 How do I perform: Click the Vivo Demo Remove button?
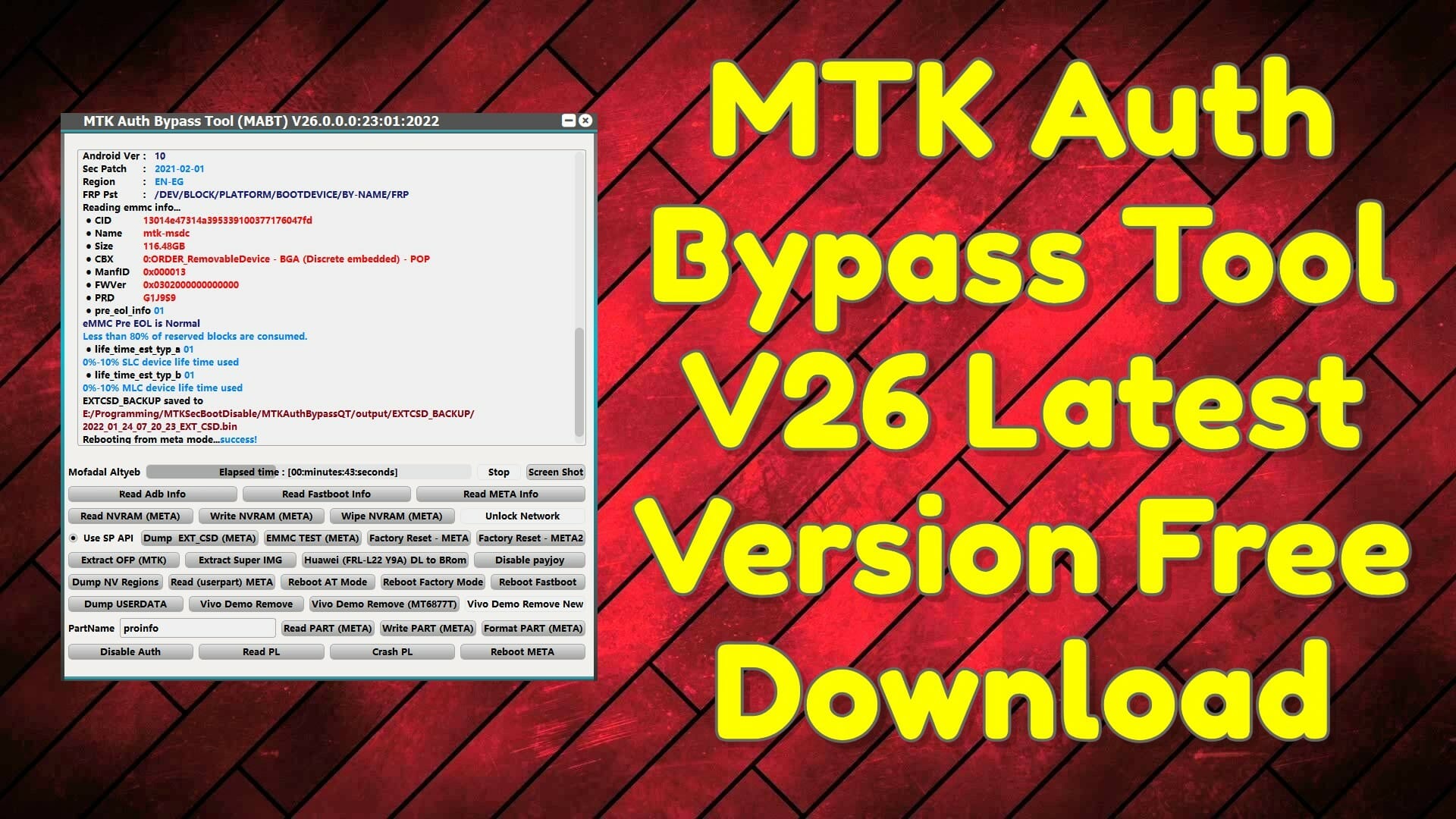(x=246, y=604)
